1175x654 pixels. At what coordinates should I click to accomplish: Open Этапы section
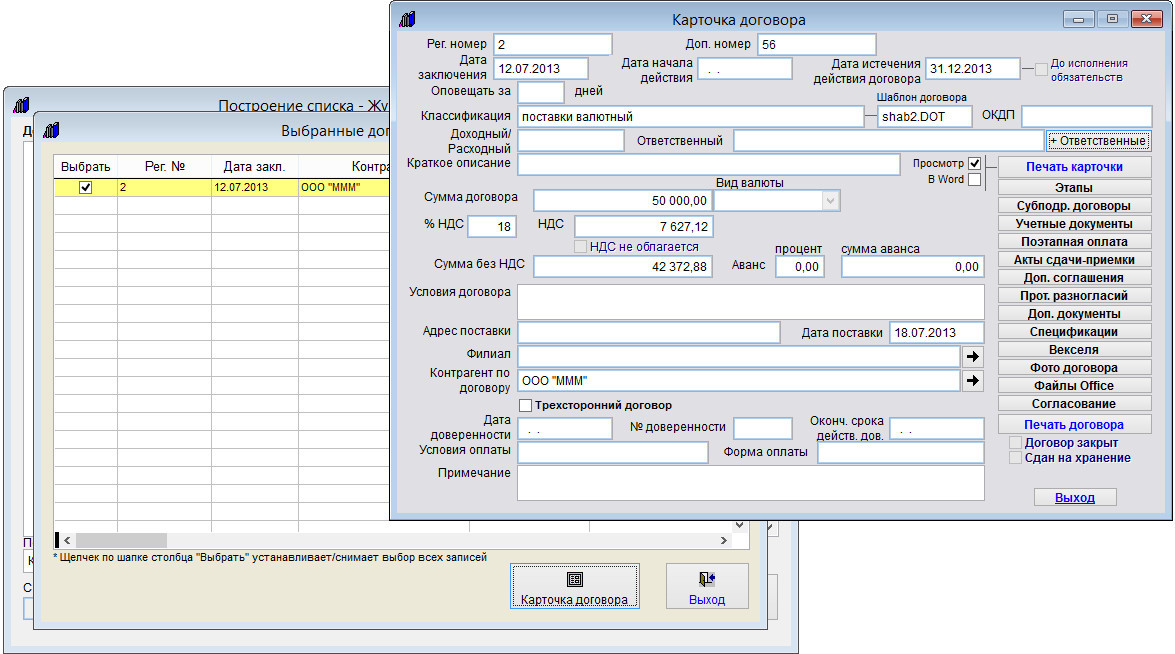(x=1074, y=187)
